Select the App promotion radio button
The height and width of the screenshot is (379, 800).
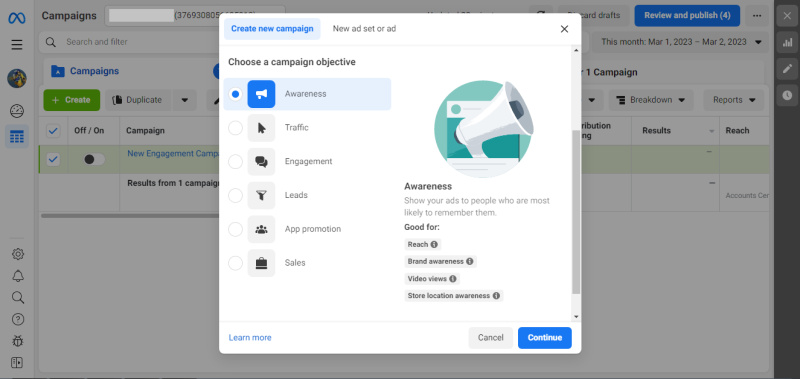coord(235,229)
